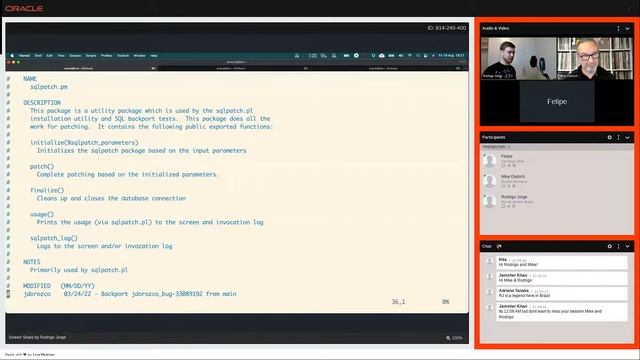
Task: Click the LiveWebinar link in footer
Action: 44,355
